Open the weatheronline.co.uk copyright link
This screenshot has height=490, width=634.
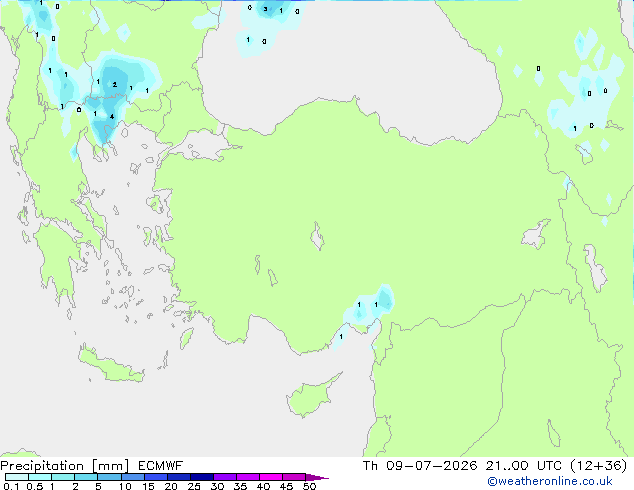(x=550, y=481)
